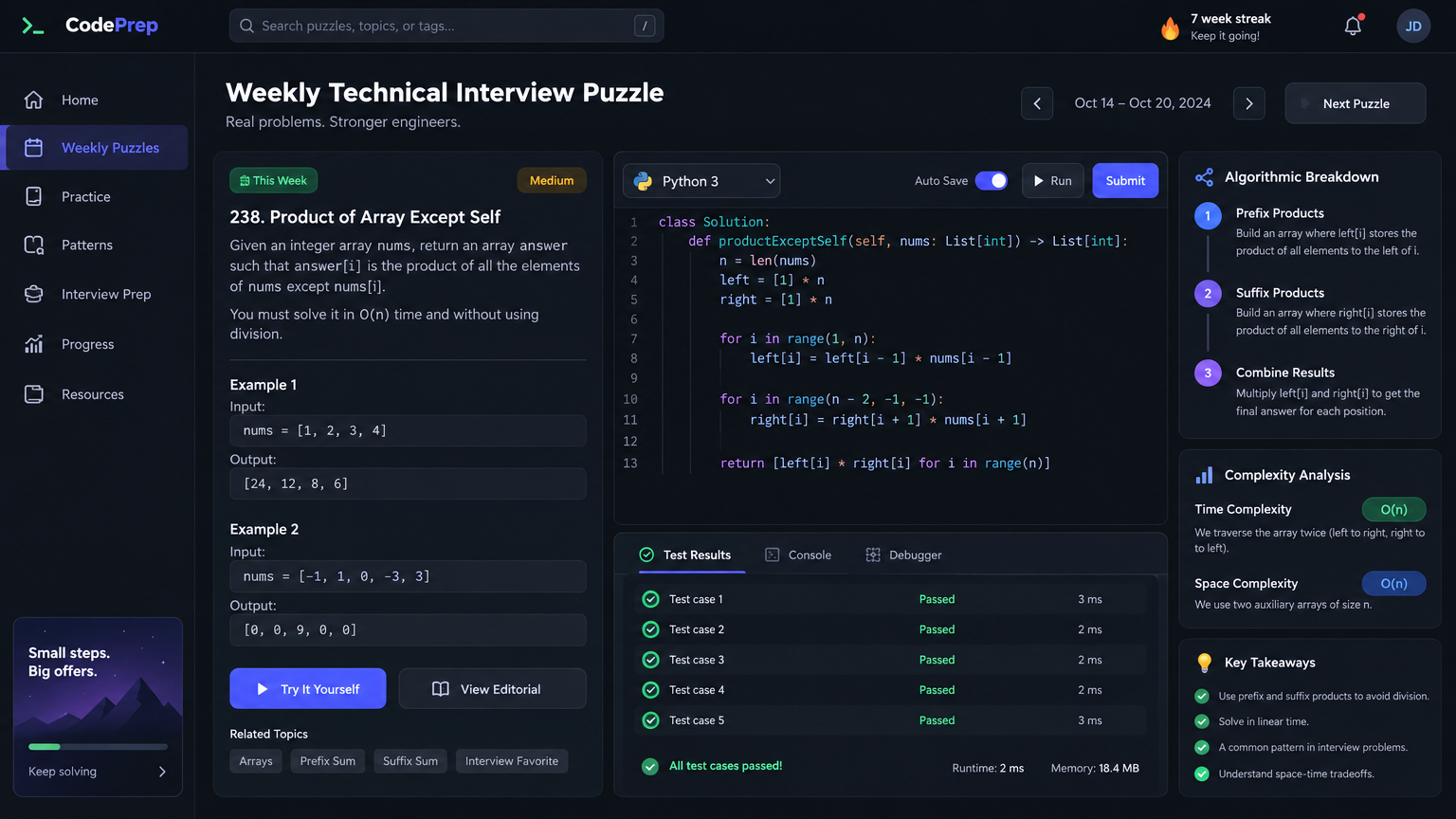Switch to the Console tab
1456x819 pixels.
[798, 555]
